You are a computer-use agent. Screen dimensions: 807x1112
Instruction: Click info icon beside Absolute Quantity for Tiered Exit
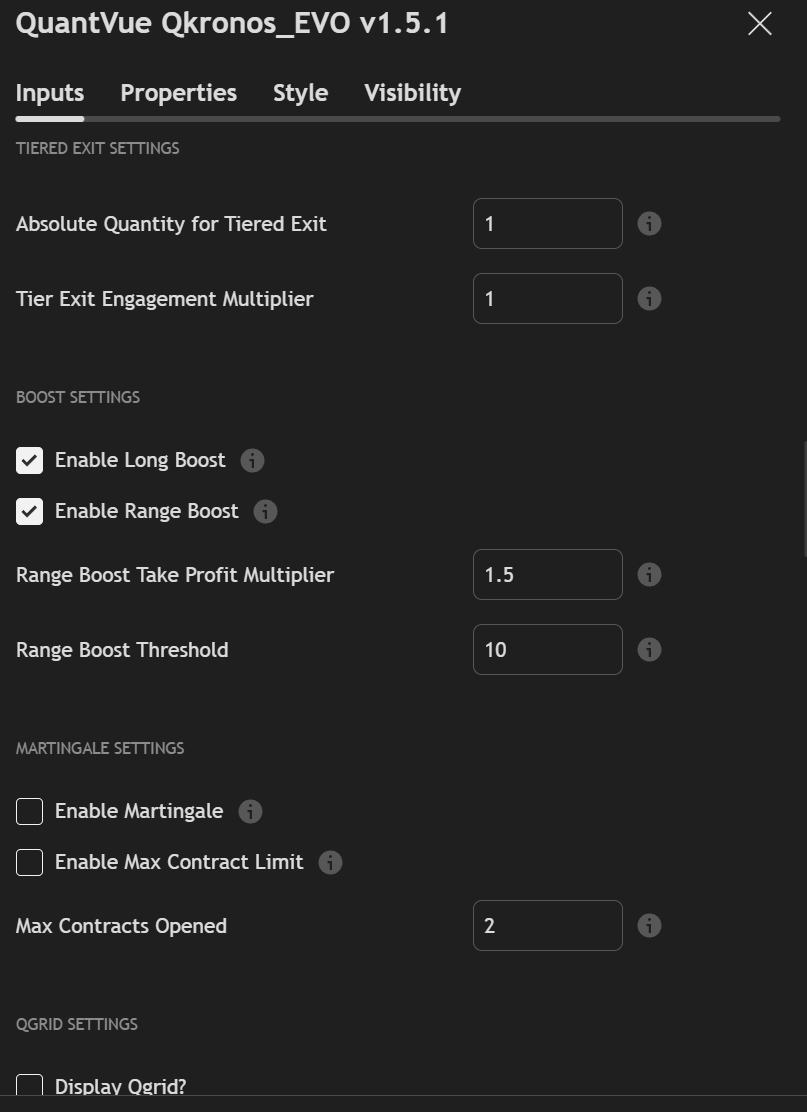pos(649,224)
